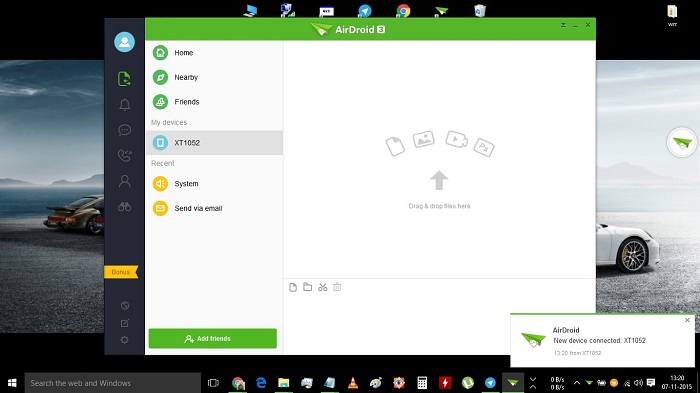The width and height of the screenshot is (700, 393).
Task: Open Telegram from the taskbar
Action: click(490, 383)
